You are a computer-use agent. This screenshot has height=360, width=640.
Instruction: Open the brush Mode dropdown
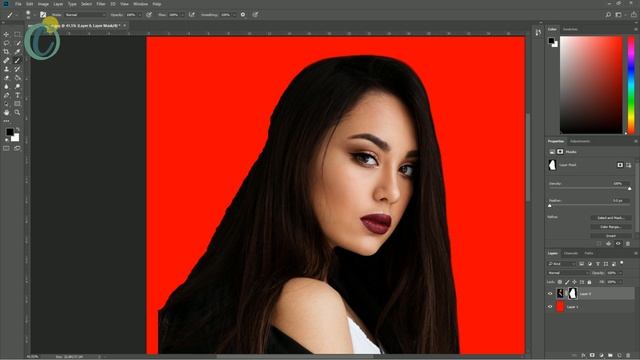[85, 15]
